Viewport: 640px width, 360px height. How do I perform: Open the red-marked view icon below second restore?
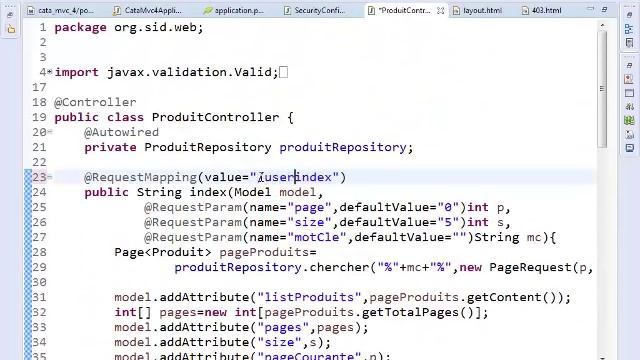coord(629,79)
